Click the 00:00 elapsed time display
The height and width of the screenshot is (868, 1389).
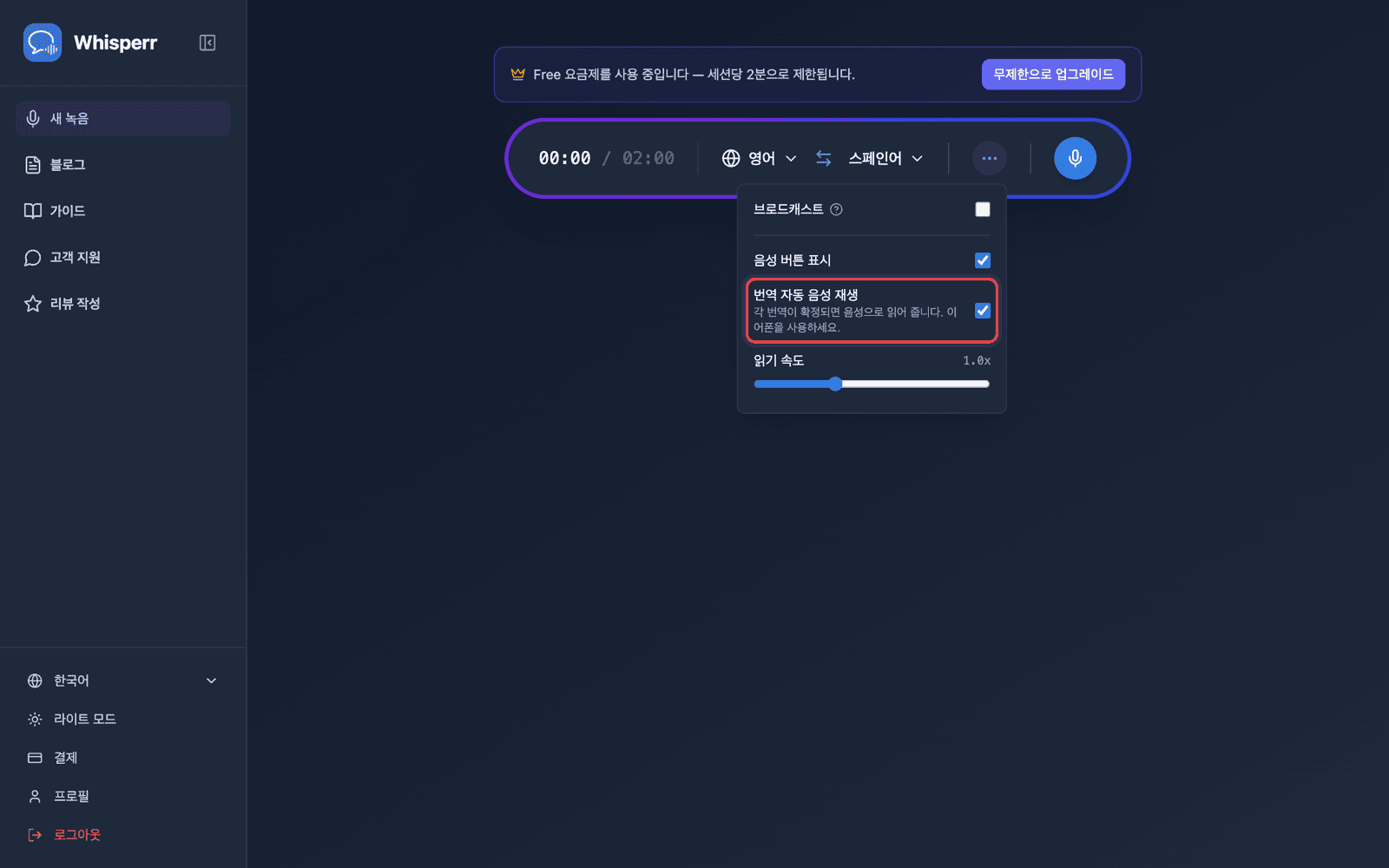tap(564, 158)
